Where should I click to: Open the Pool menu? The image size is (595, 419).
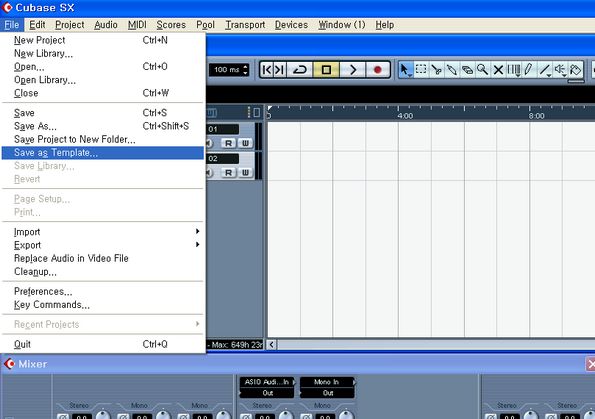point(205,25)
